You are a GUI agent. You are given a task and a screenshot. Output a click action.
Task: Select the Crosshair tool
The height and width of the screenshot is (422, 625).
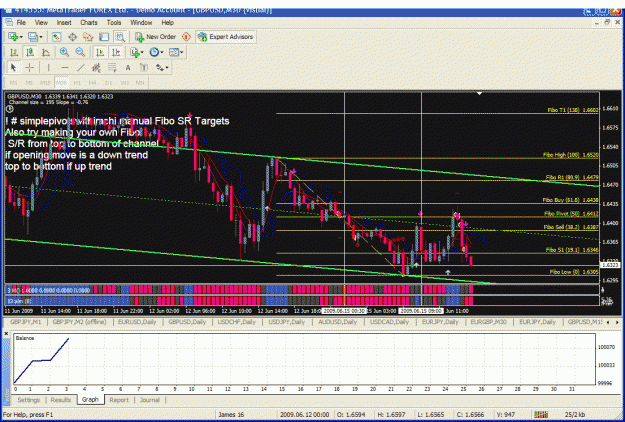(29, 68)
